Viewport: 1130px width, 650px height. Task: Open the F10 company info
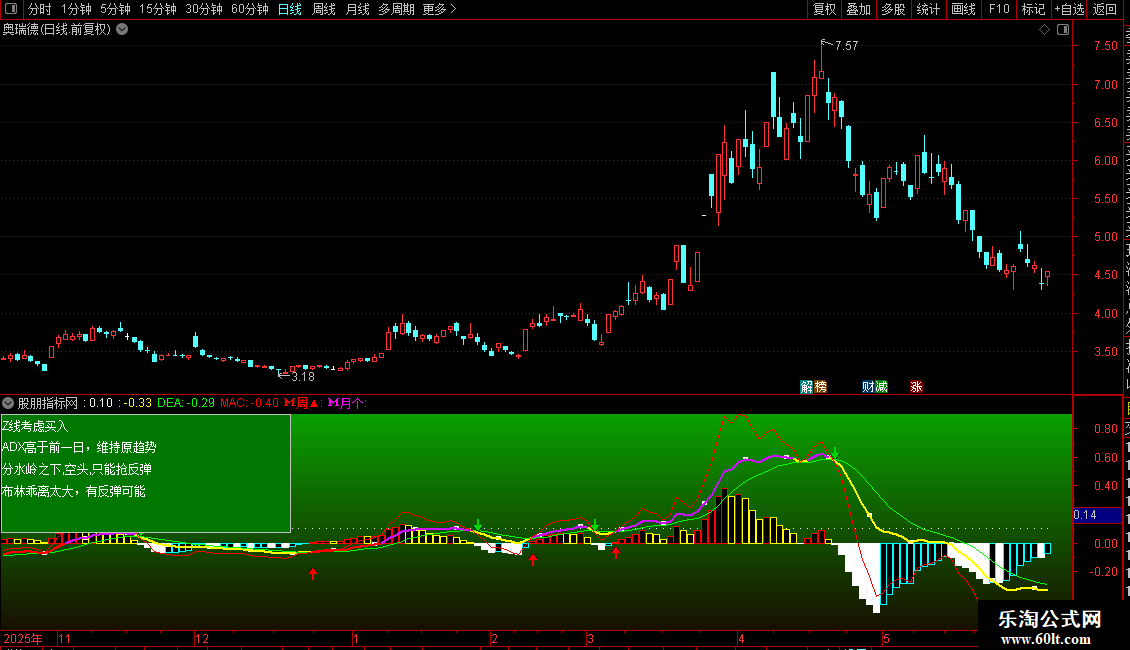pos(999,9)
